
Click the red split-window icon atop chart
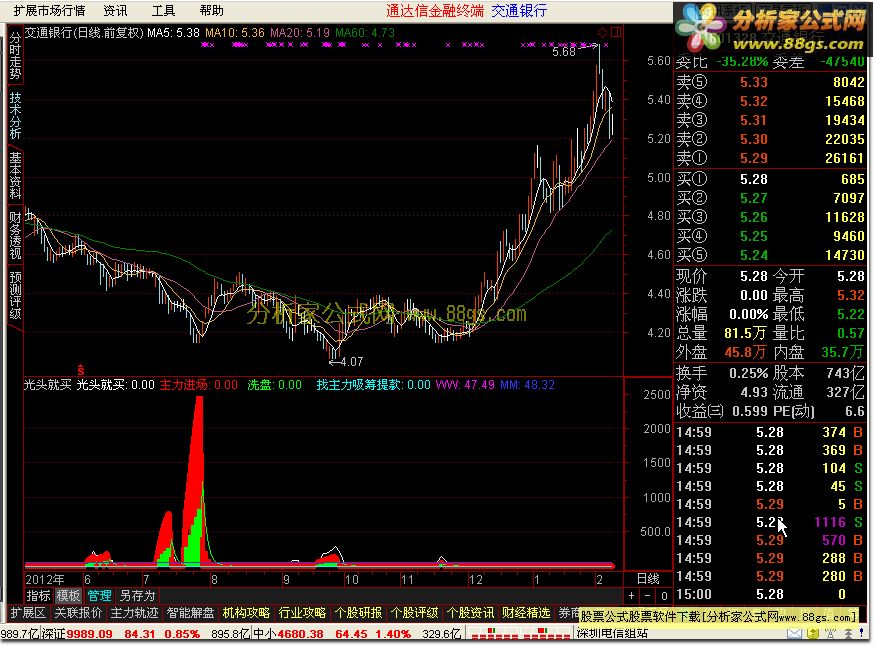(x=616, y=32)
